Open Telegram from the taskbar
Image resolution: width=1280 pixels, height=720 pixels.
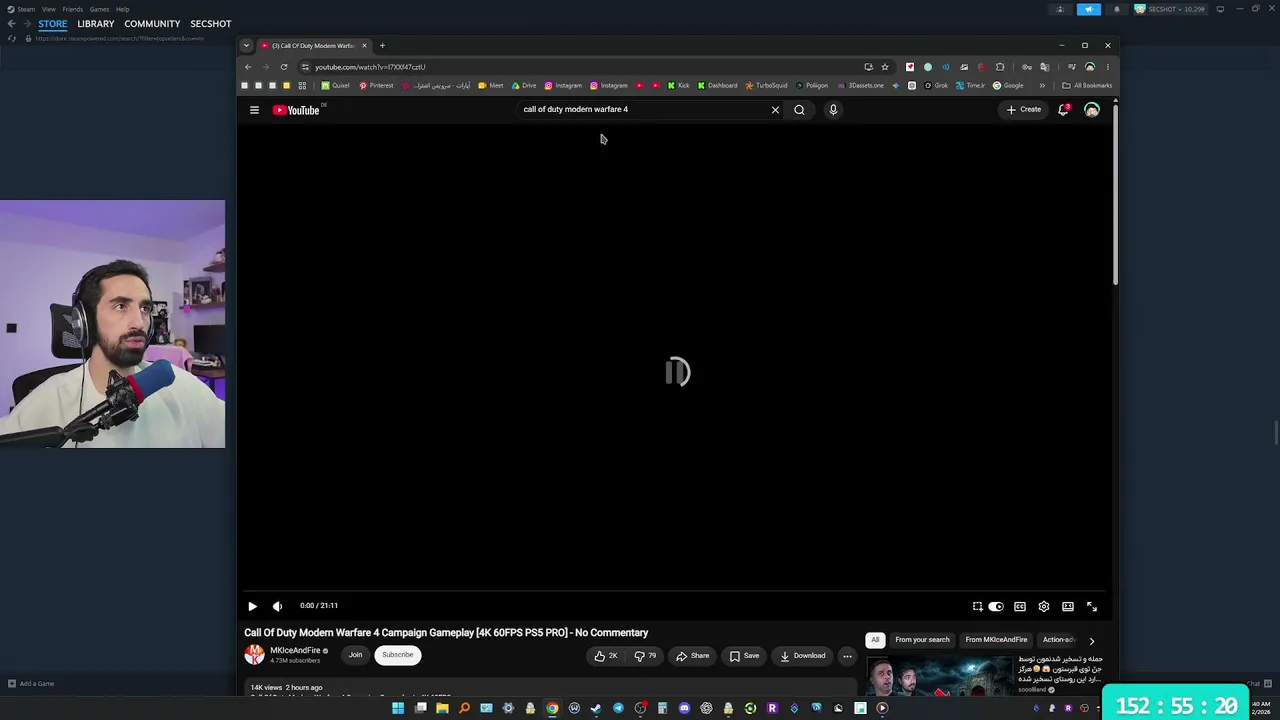tap(618, 708)
